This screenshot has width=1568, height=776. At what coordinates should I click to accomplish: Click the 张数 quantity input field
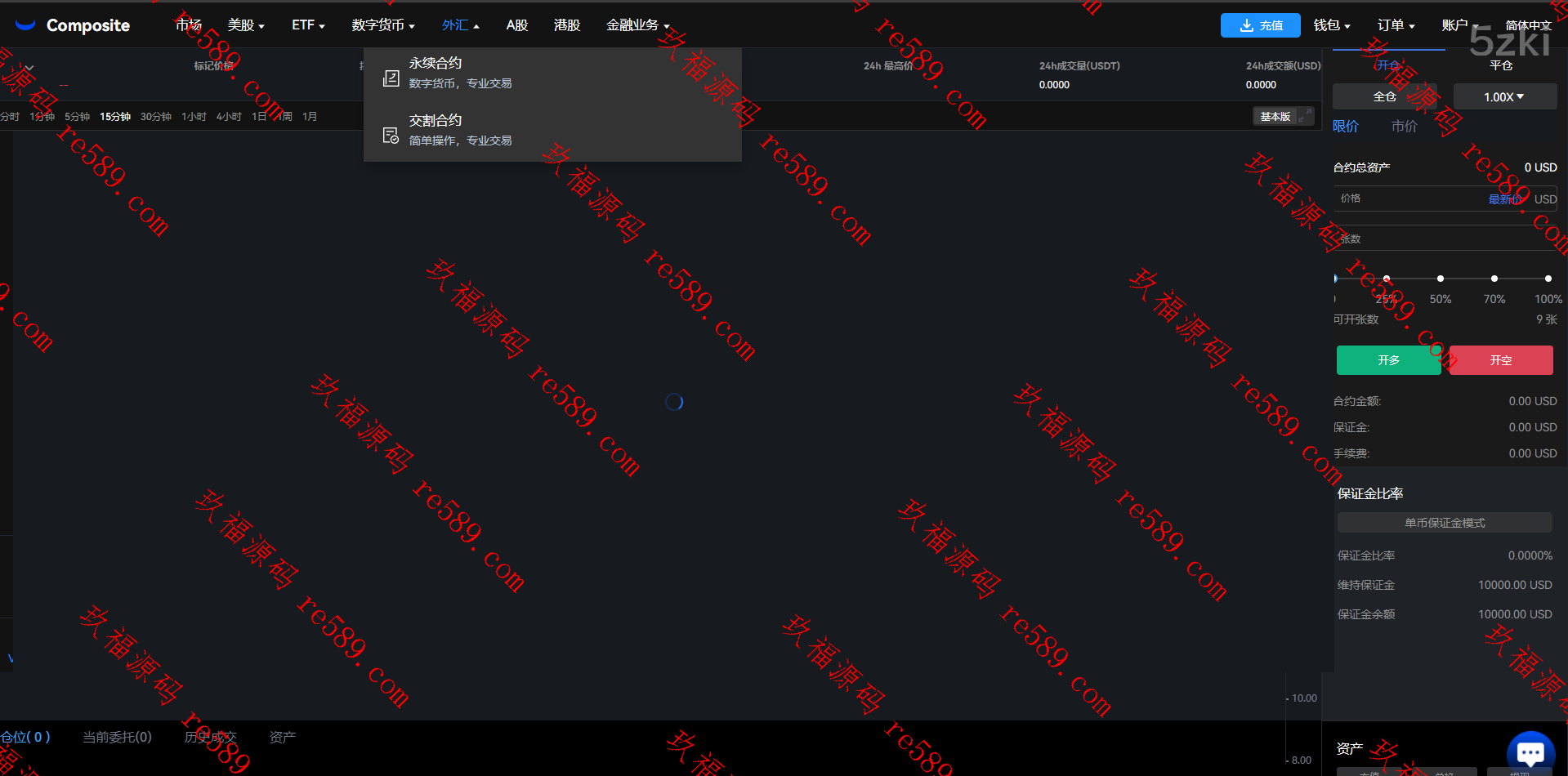(1445, 239)
